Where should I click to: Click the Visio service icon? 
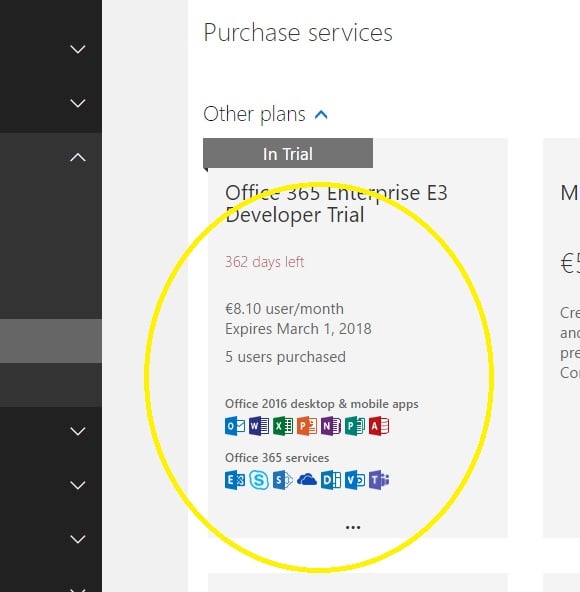coord(355,480)
